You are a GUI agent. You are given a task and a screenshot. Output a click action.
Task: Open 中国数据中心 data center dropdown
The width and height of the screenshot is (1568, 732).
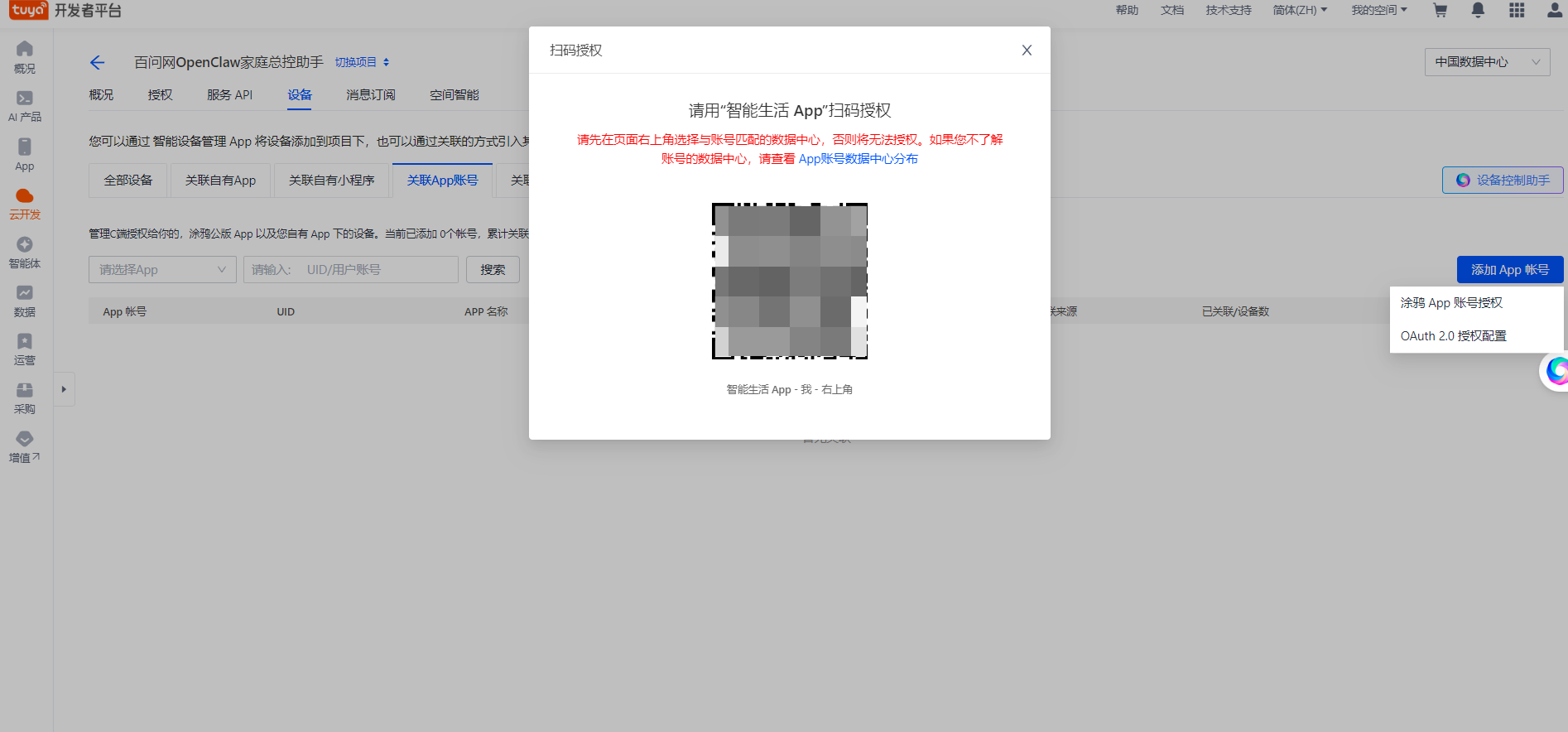point(1487,62)
